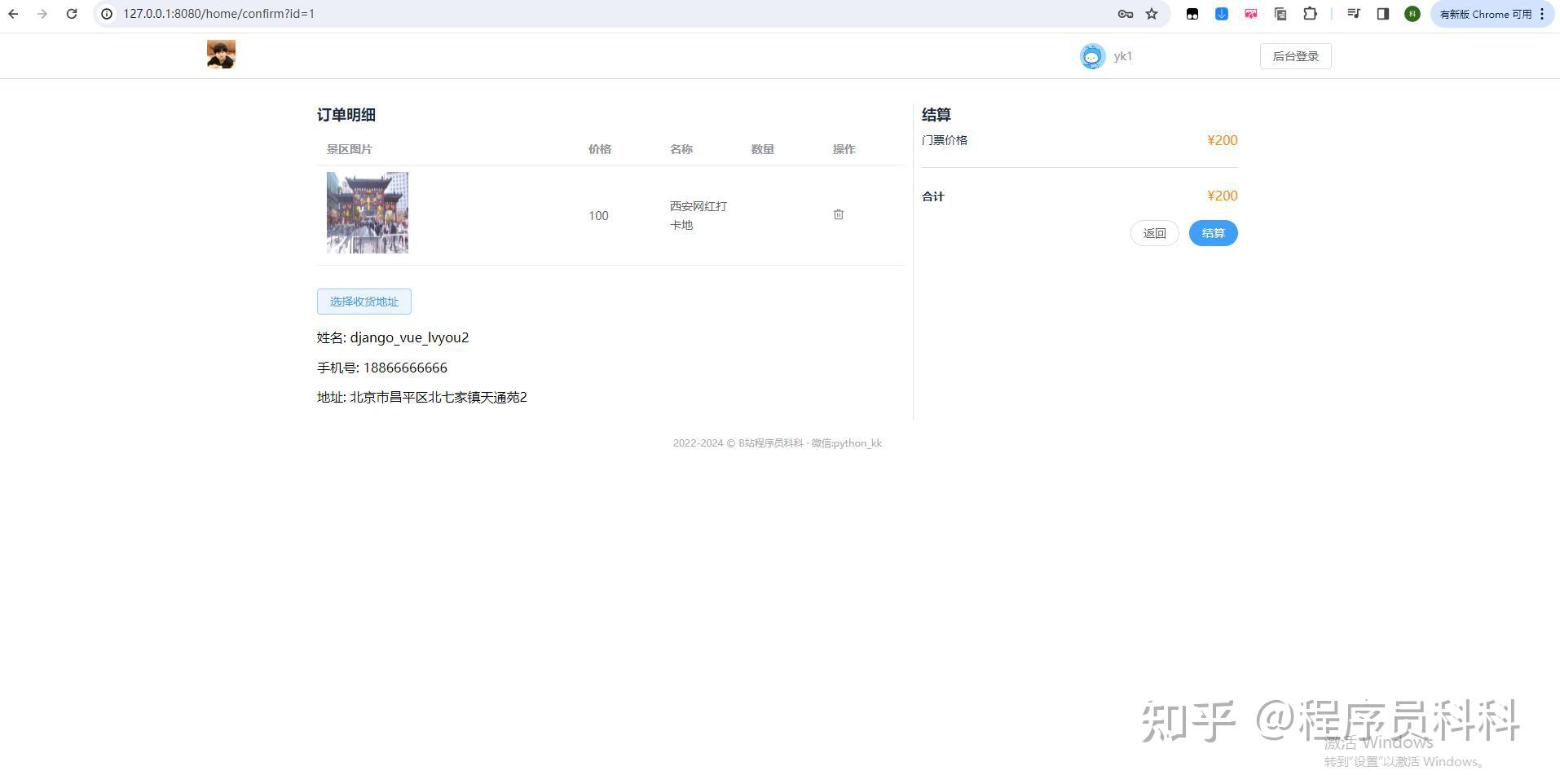Open the browser side panel icon
Screen dimensions: 1560x784
click(1383, 14)
